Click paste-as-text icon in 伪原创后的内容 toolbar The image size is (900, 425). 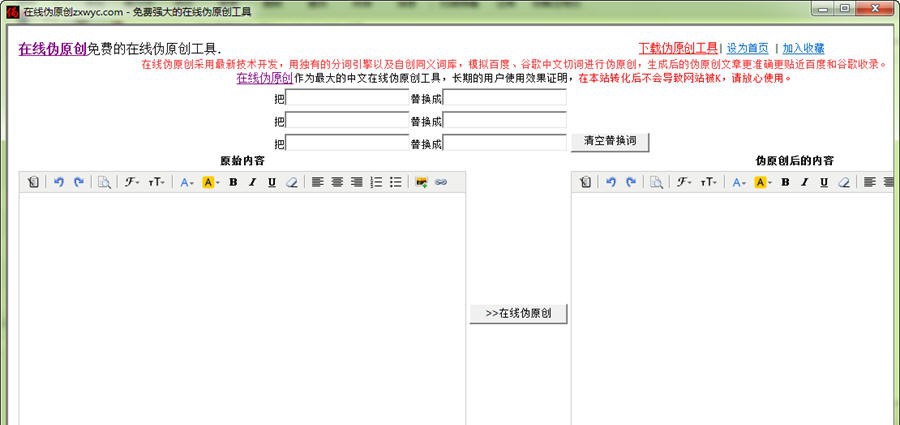tap(585, 182)
